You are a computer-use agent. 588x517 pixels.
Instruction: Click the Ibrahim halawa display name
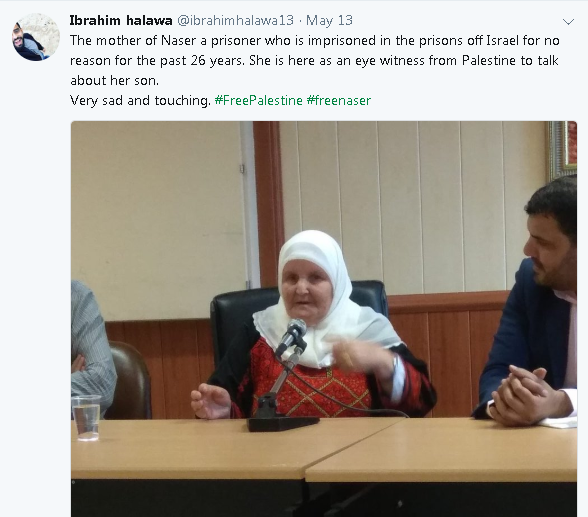121,20
